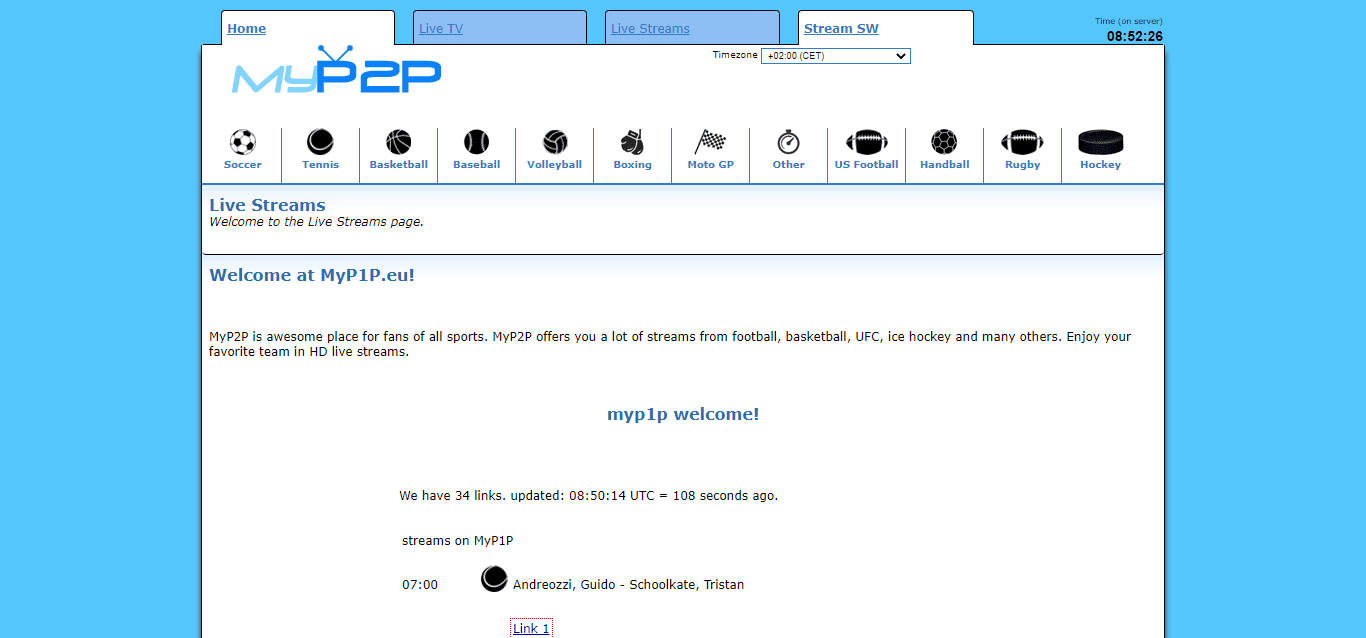The image size is (1366, 638).
Task: Switch to the Stream SW tab
Action: coord(841,29)
